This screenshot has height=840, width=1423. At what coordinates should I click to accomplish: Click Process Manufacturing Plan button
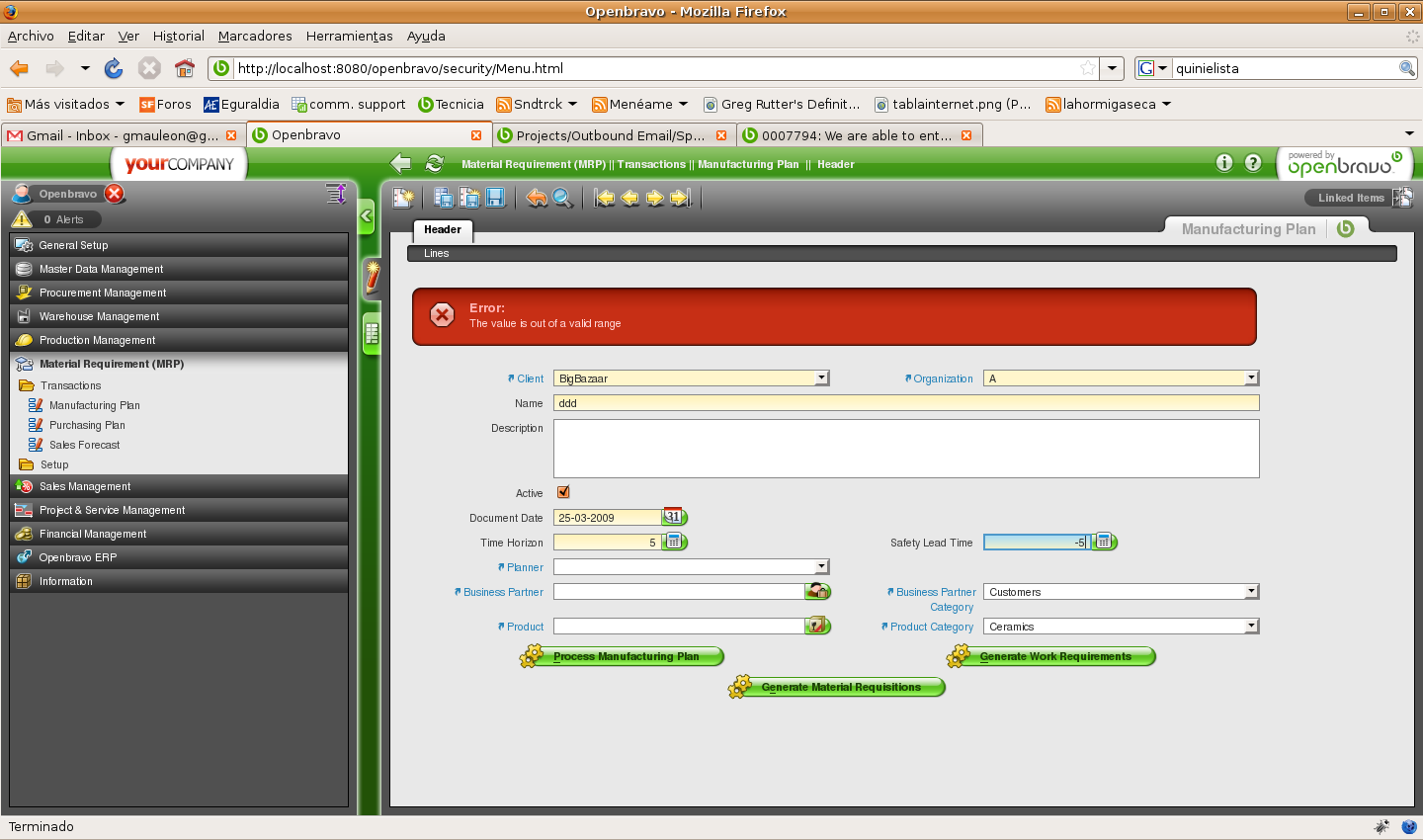[626, 656]
